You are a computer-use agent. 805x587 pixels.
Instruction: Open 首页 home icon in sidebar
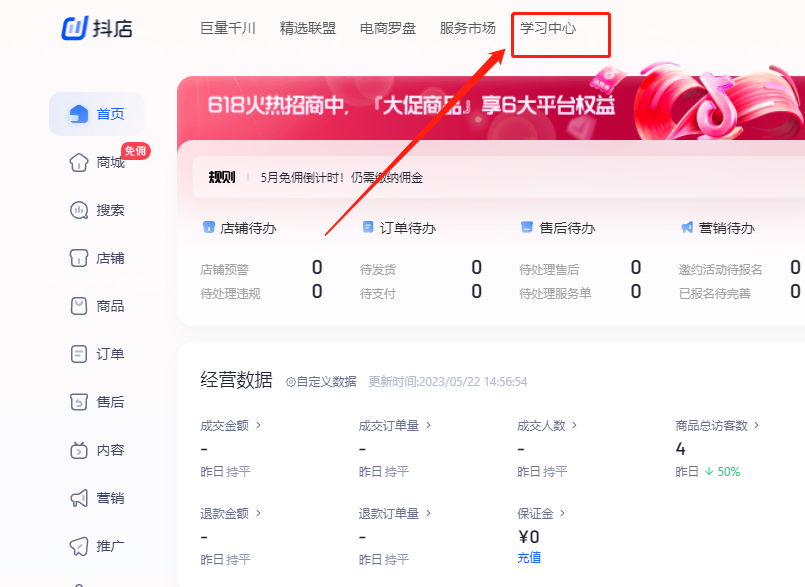click(x=79, y=114)
